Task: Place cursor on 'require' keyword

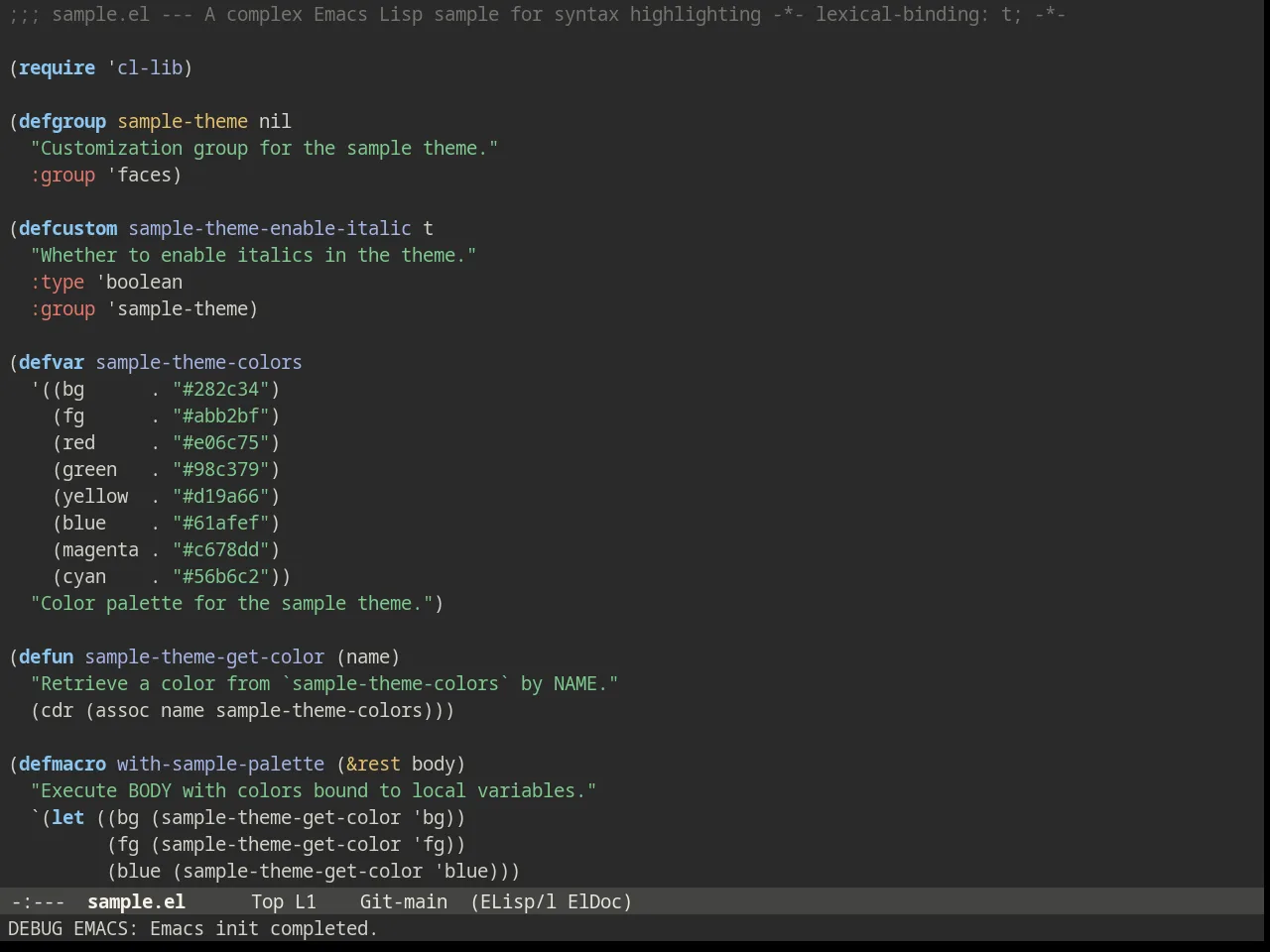Action: tap(58, 67)
